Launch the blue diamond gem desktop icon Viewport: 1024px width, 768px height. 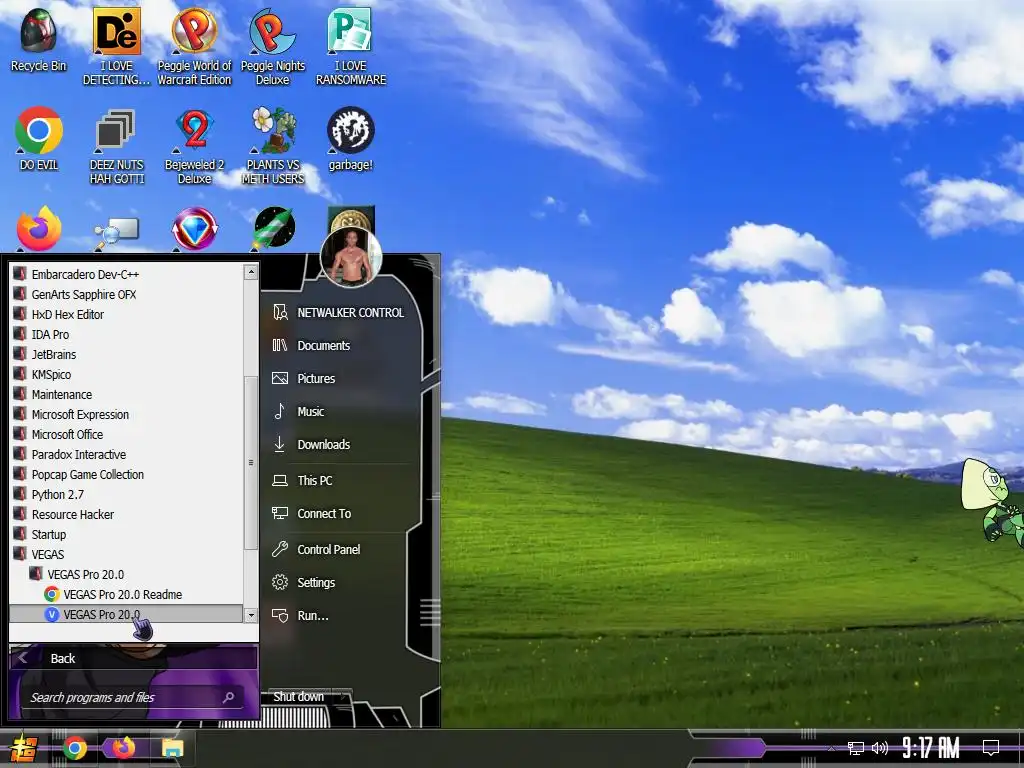(194, 229)
